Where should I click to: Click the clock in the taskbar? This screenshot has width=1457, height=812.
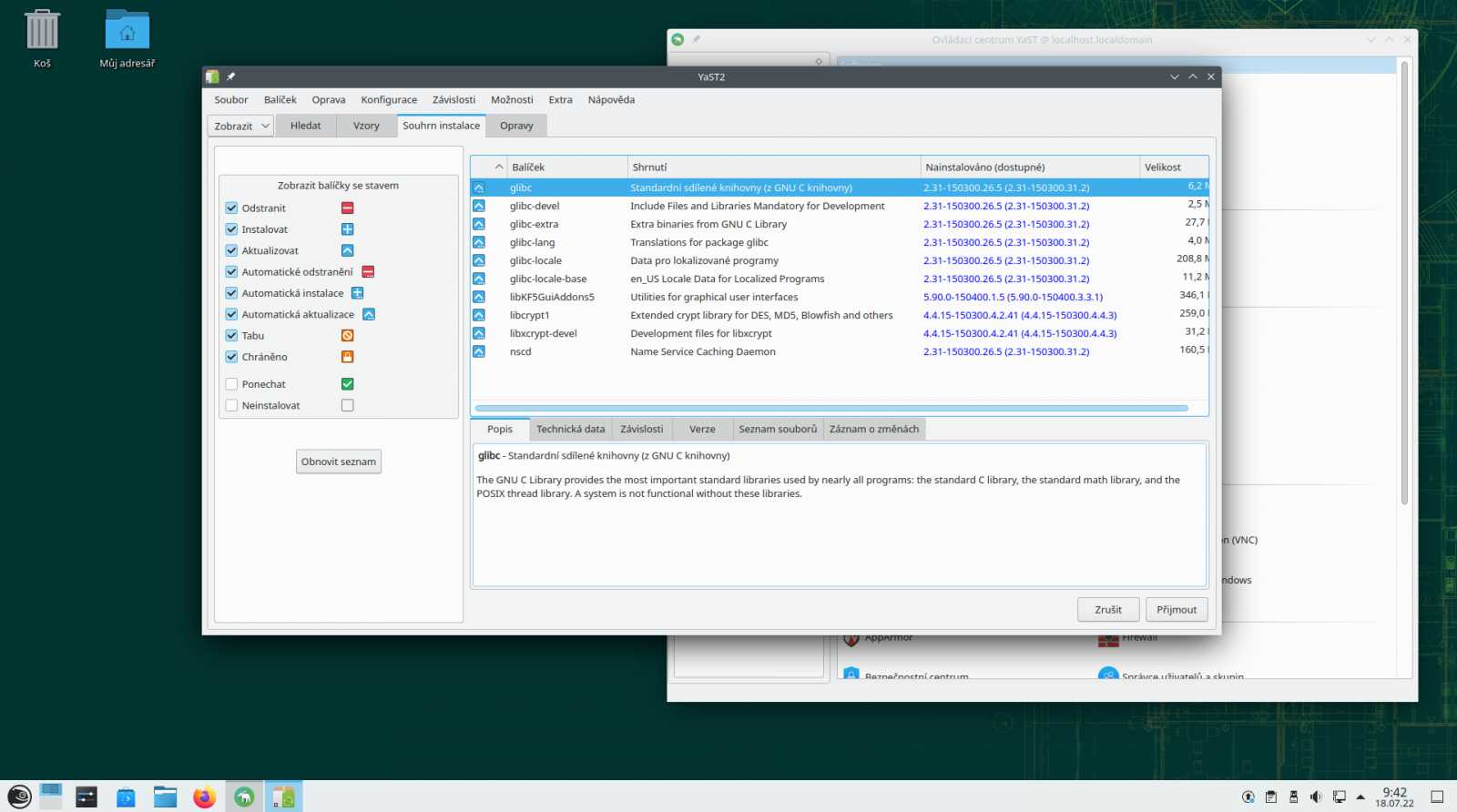click(1394, 797)
